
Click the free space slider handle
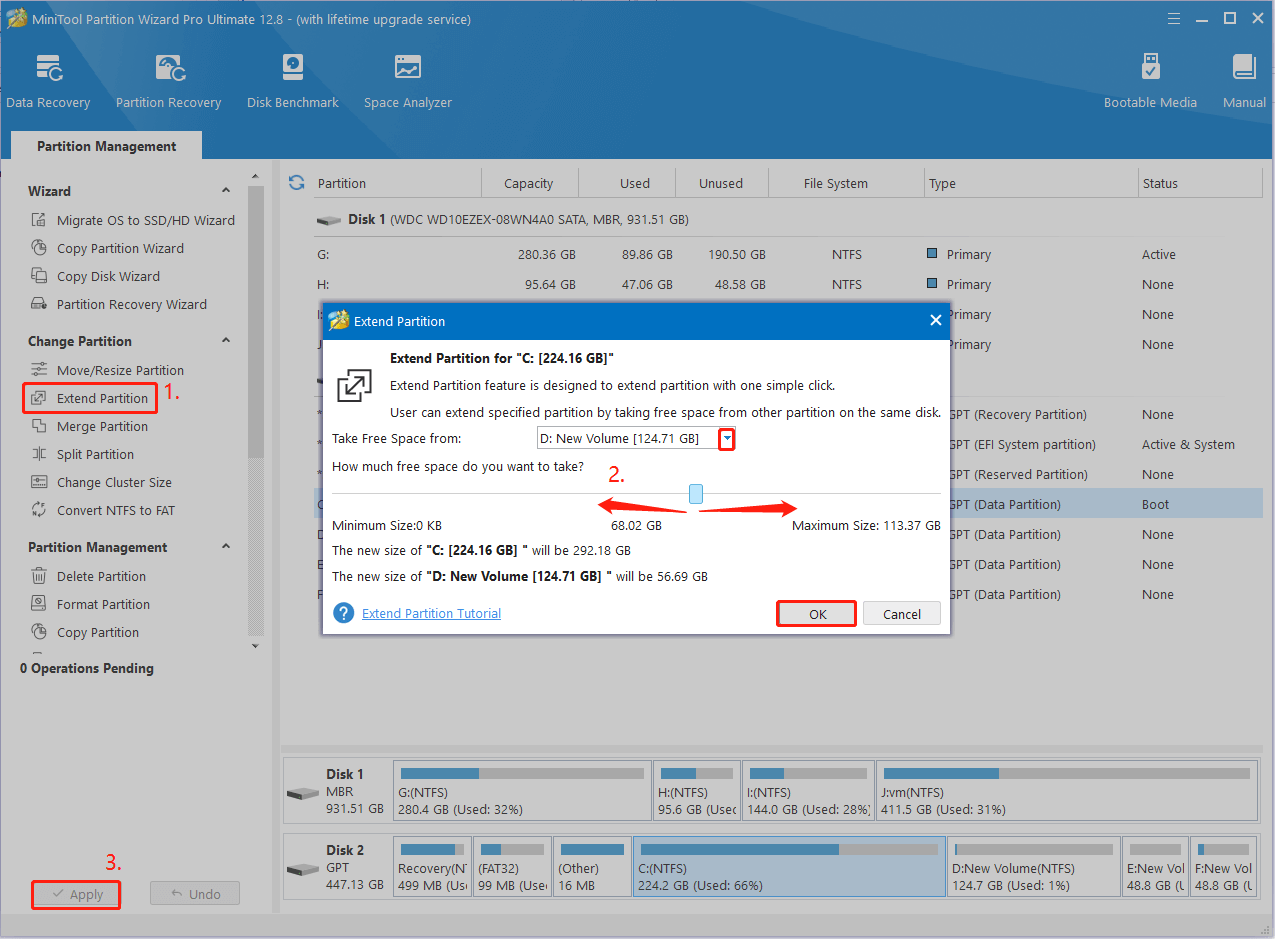point(696,493)
